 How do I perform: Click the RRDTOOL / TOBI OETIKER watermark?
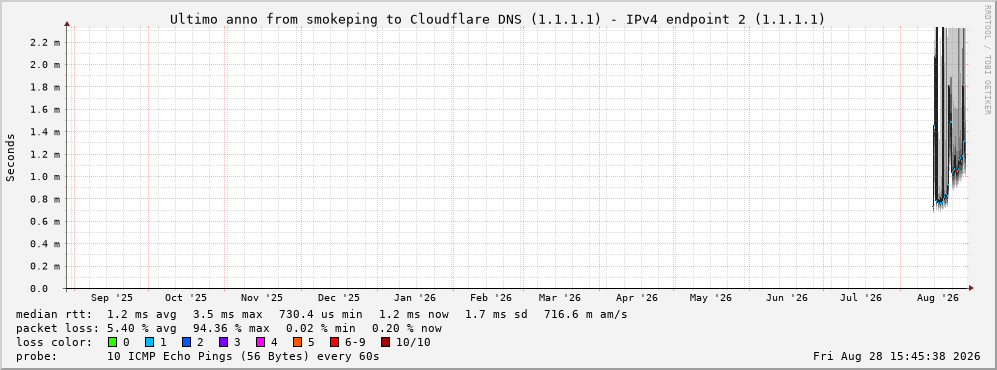point(987,60)
